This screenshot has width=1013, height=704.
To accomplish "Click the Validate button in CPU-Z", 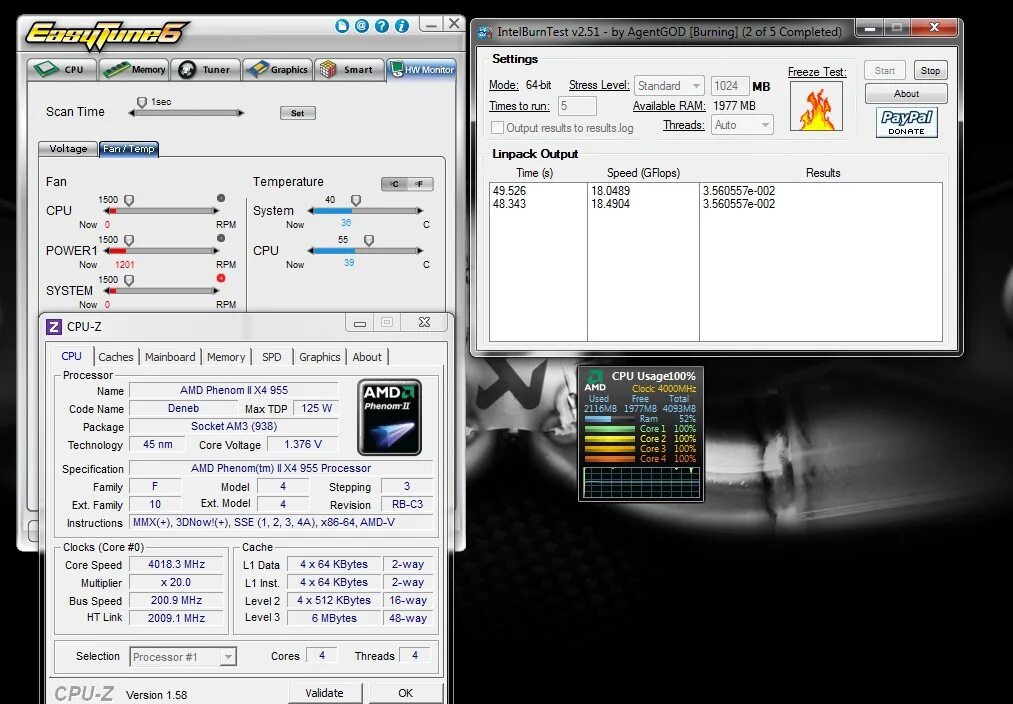I will click(324, 693).
